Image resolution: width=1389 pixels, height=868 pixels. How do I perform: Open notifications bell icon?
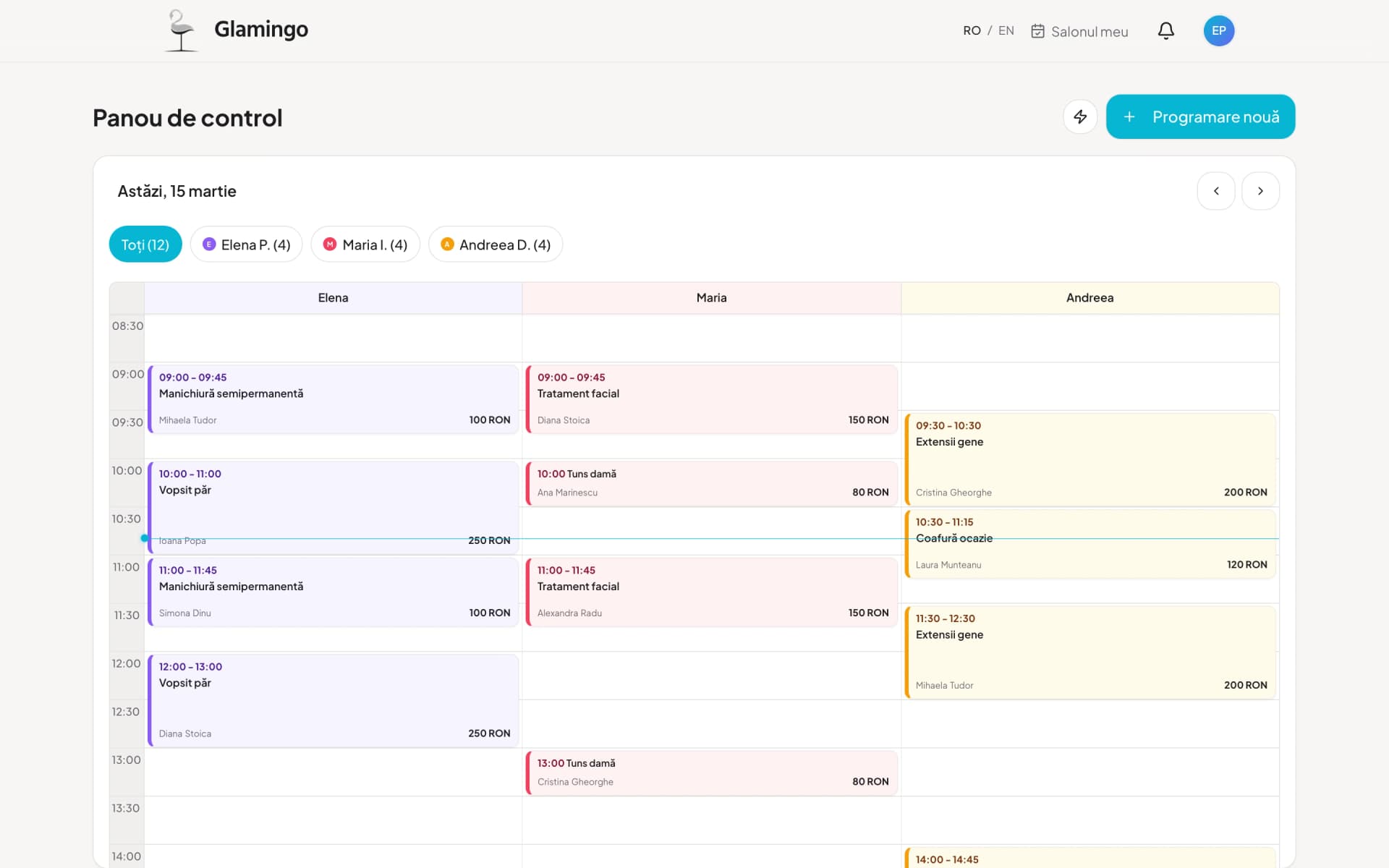[1165, 30]
